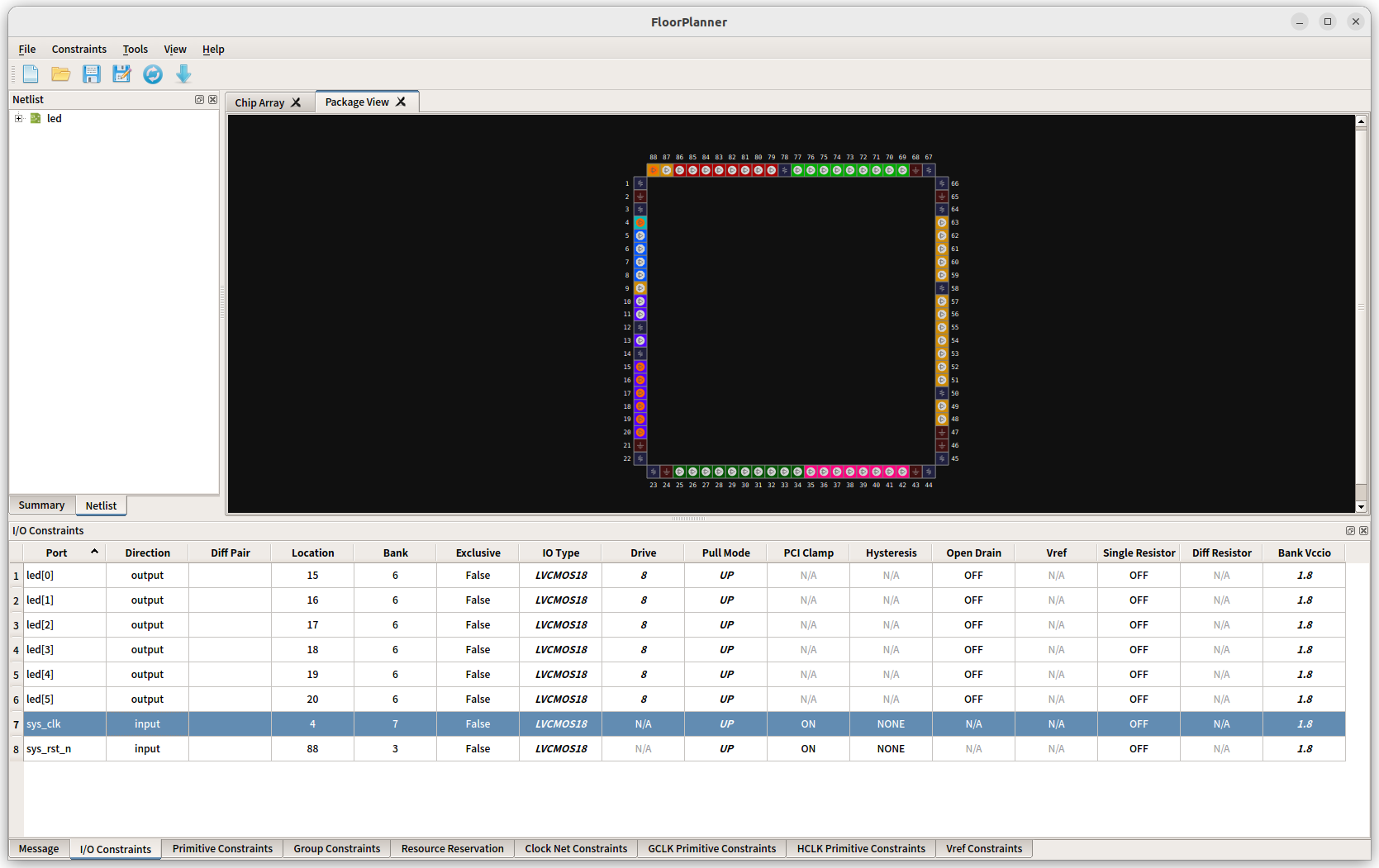Click the blue Reload circular arrow icon
This screenshot has height=868, width=1379.
tap(153, 74)
